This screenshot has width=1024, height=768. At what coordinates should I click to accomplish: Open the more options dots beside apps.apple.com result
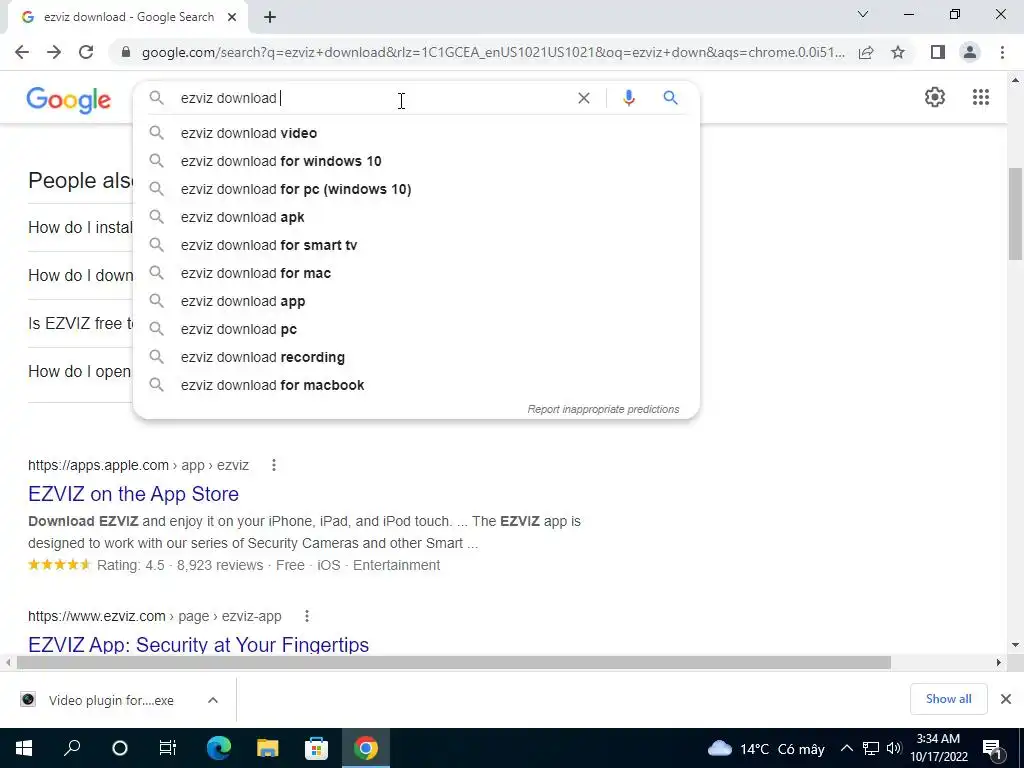tap(274, 465)
